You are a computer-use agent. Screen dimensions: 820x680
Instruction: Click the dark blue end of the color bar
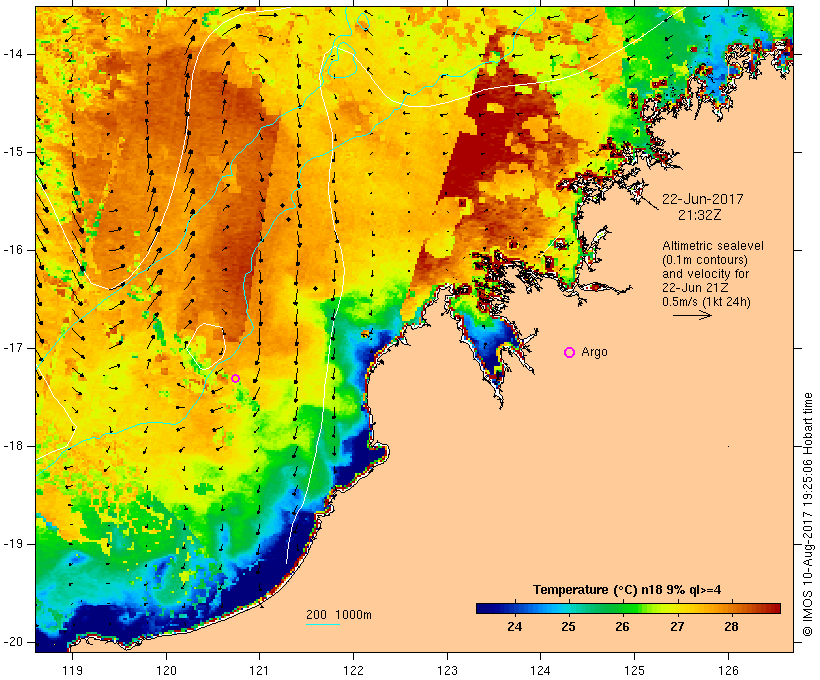(x=483, y=608)
